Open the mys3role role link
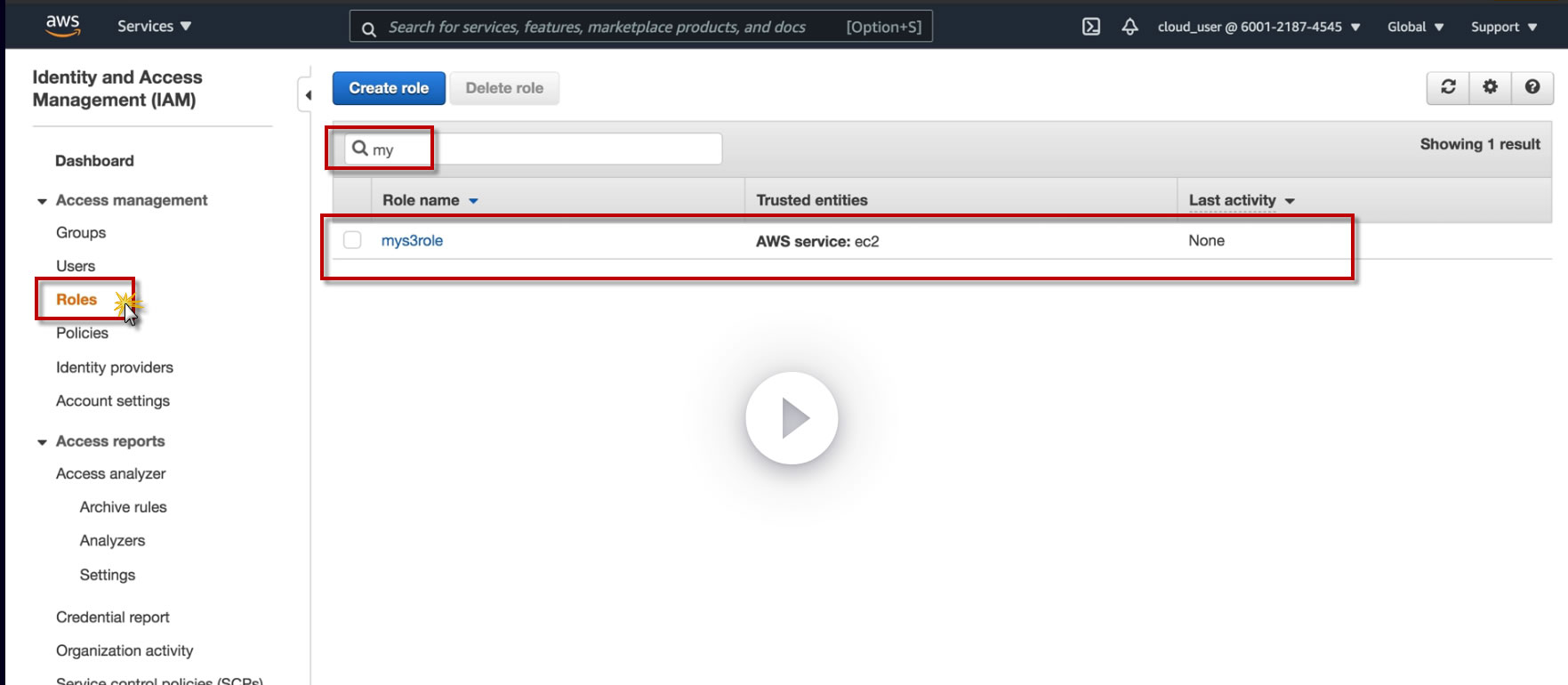 pyautogui.click(x=412, y=241)
